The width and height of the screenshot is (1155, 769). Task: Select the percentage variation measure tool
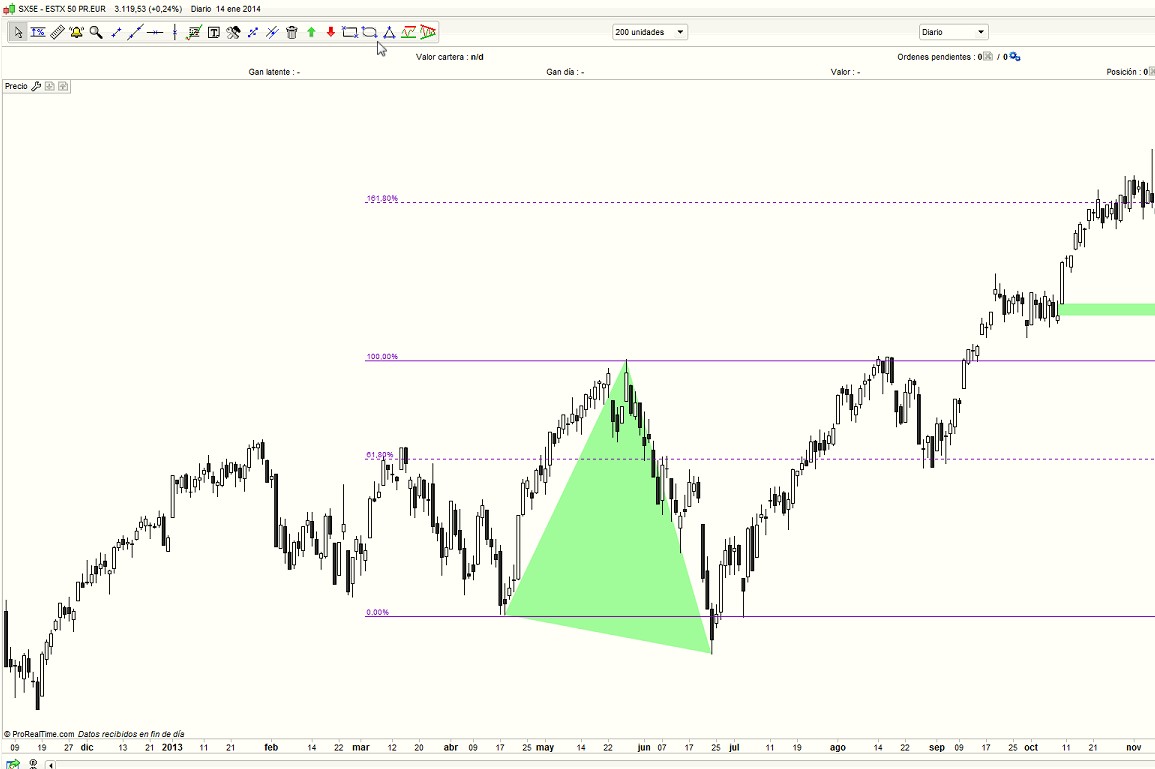(x=38, y=32)
